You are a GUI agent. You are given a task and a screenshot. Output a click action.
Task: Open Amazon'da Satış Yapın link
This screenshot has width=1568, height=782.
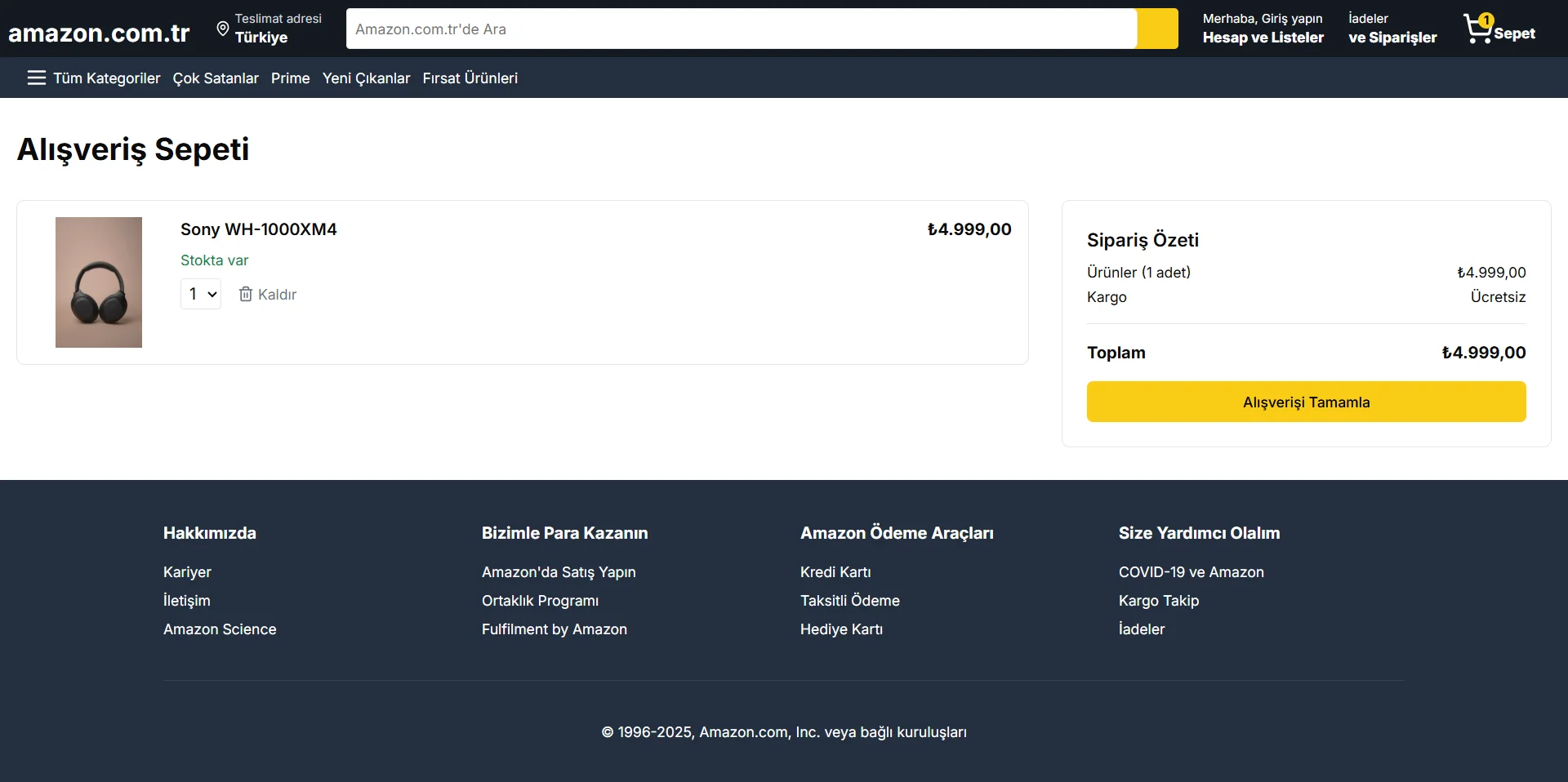tap(559, 572)
